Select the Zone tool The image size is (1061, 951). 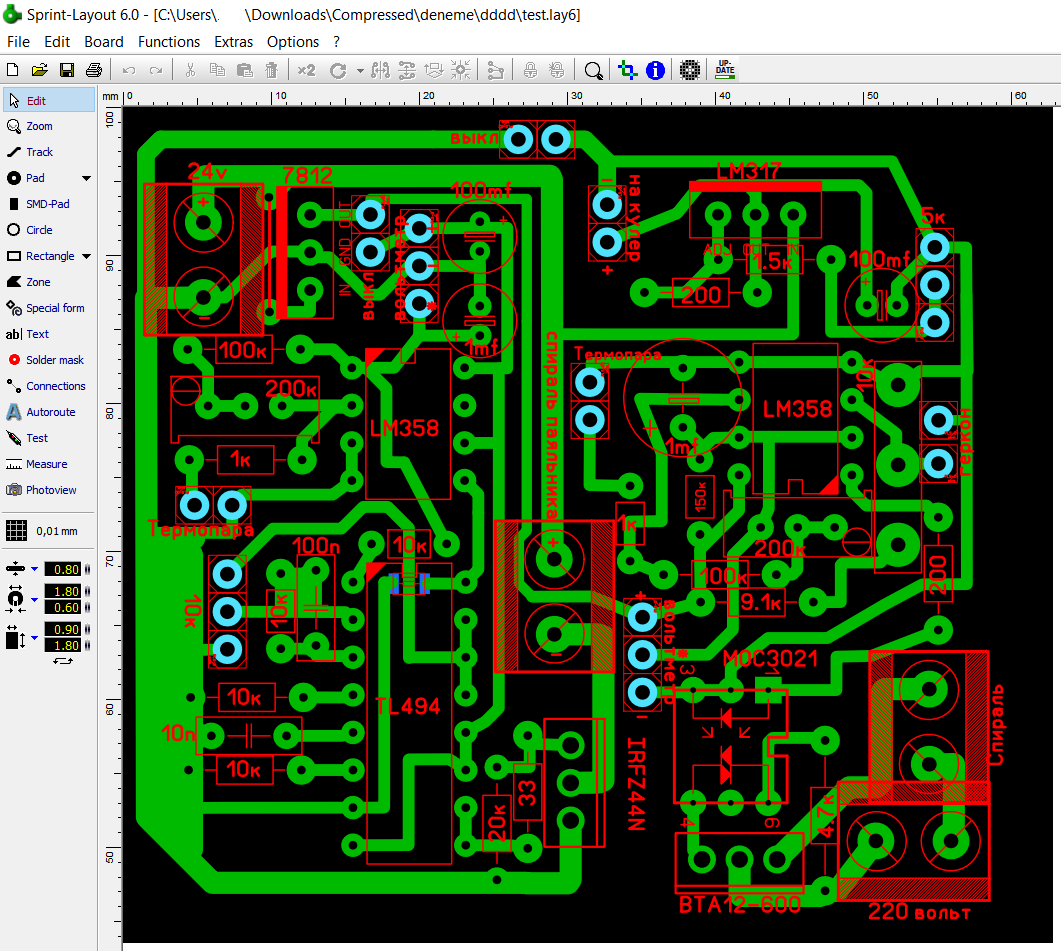tap(49, 282)
